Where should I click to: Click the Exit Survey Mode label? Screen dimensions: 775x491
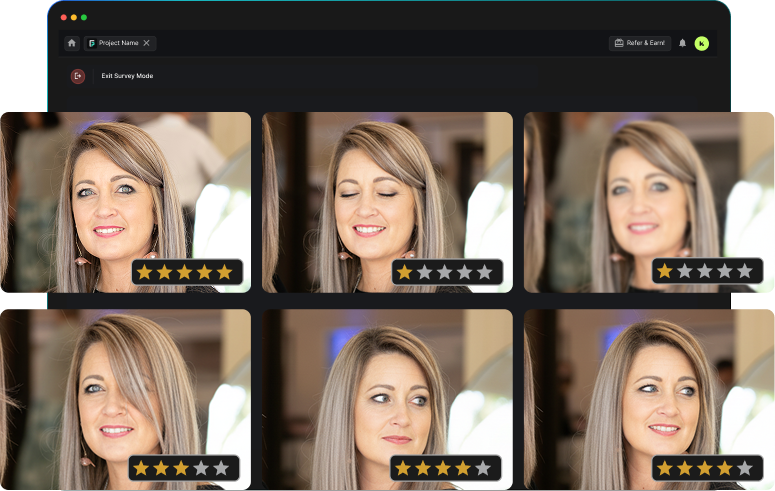tap(127, 76)
